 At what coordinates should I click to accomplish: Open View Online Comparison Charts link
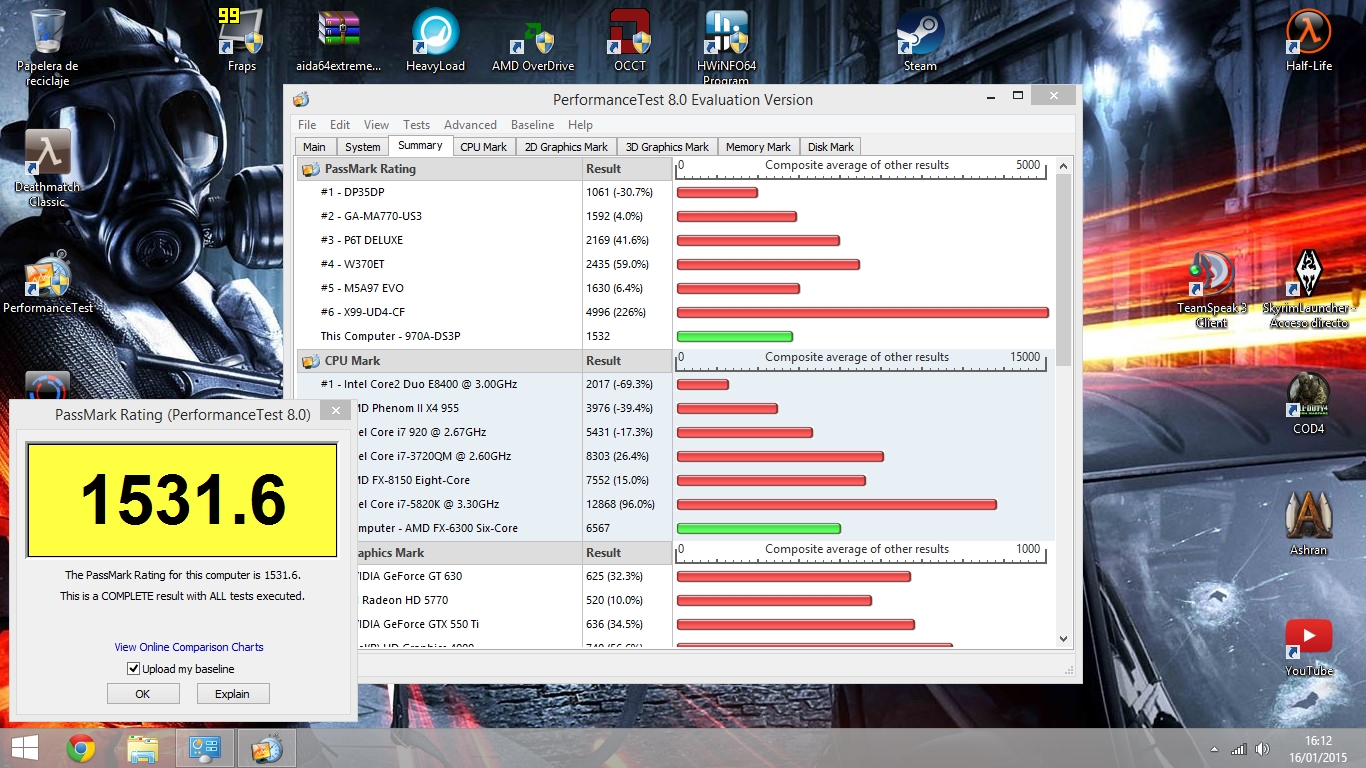tap(189, 647)
